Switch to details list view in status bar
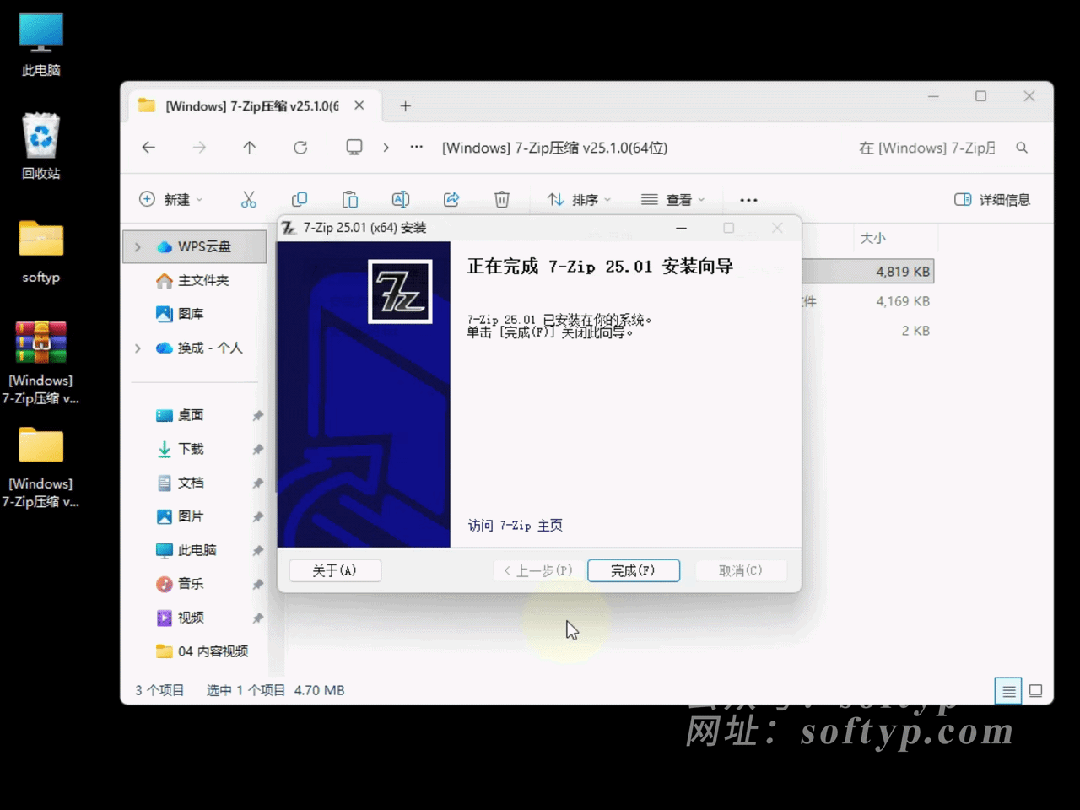1080x810 pixels. [1008, 691]
